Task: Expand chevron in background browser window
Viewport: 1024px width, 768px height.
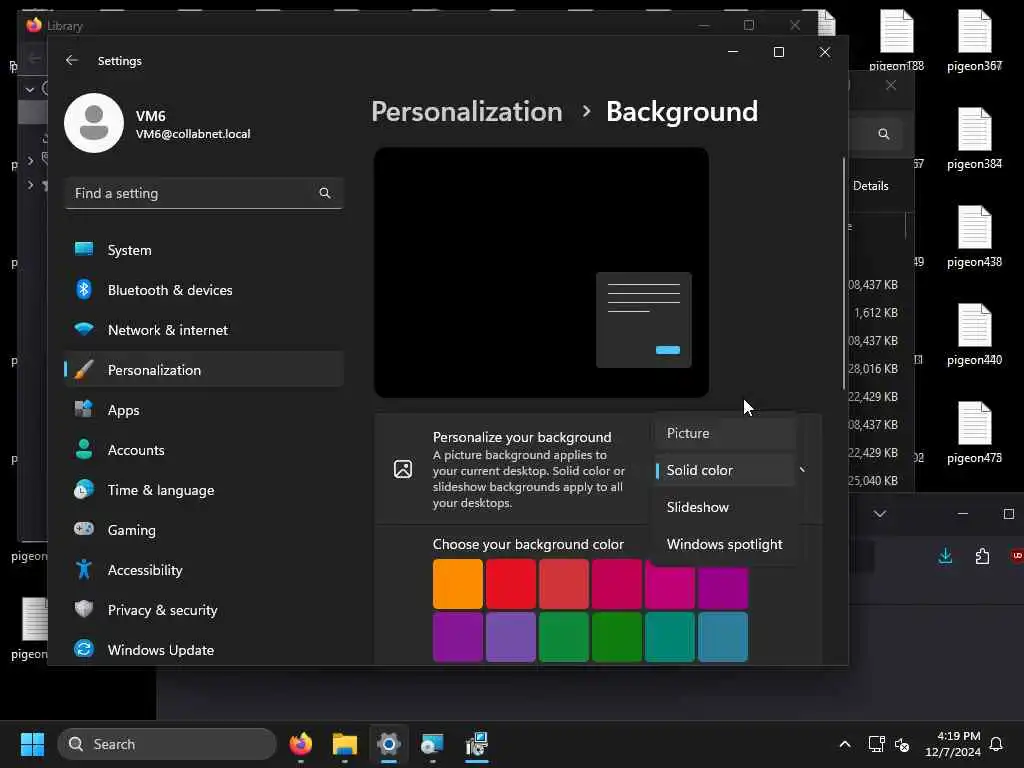Action: (x=880, y=514)
